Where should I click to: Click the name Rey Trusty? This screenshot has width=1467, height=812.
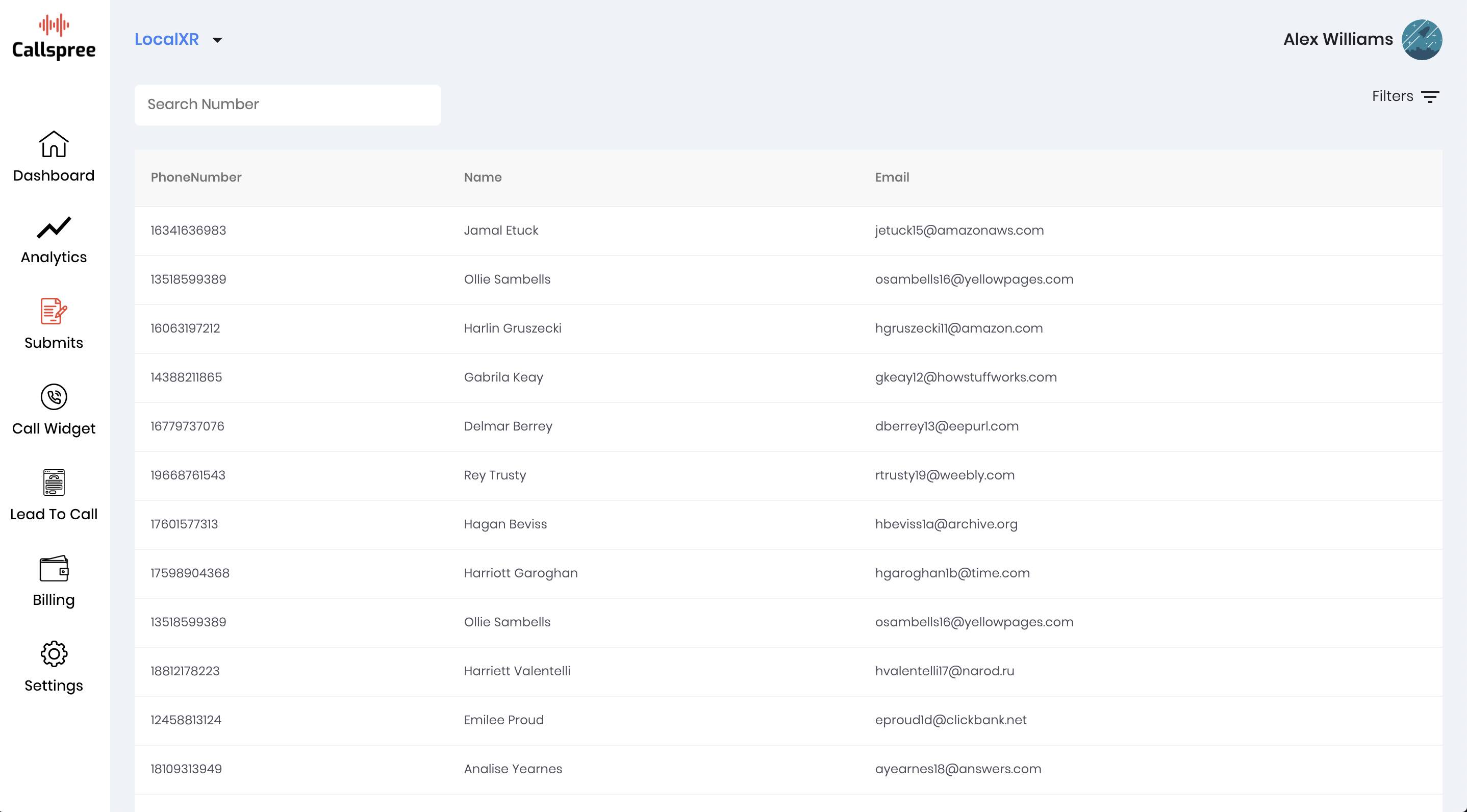click(495, 475)
